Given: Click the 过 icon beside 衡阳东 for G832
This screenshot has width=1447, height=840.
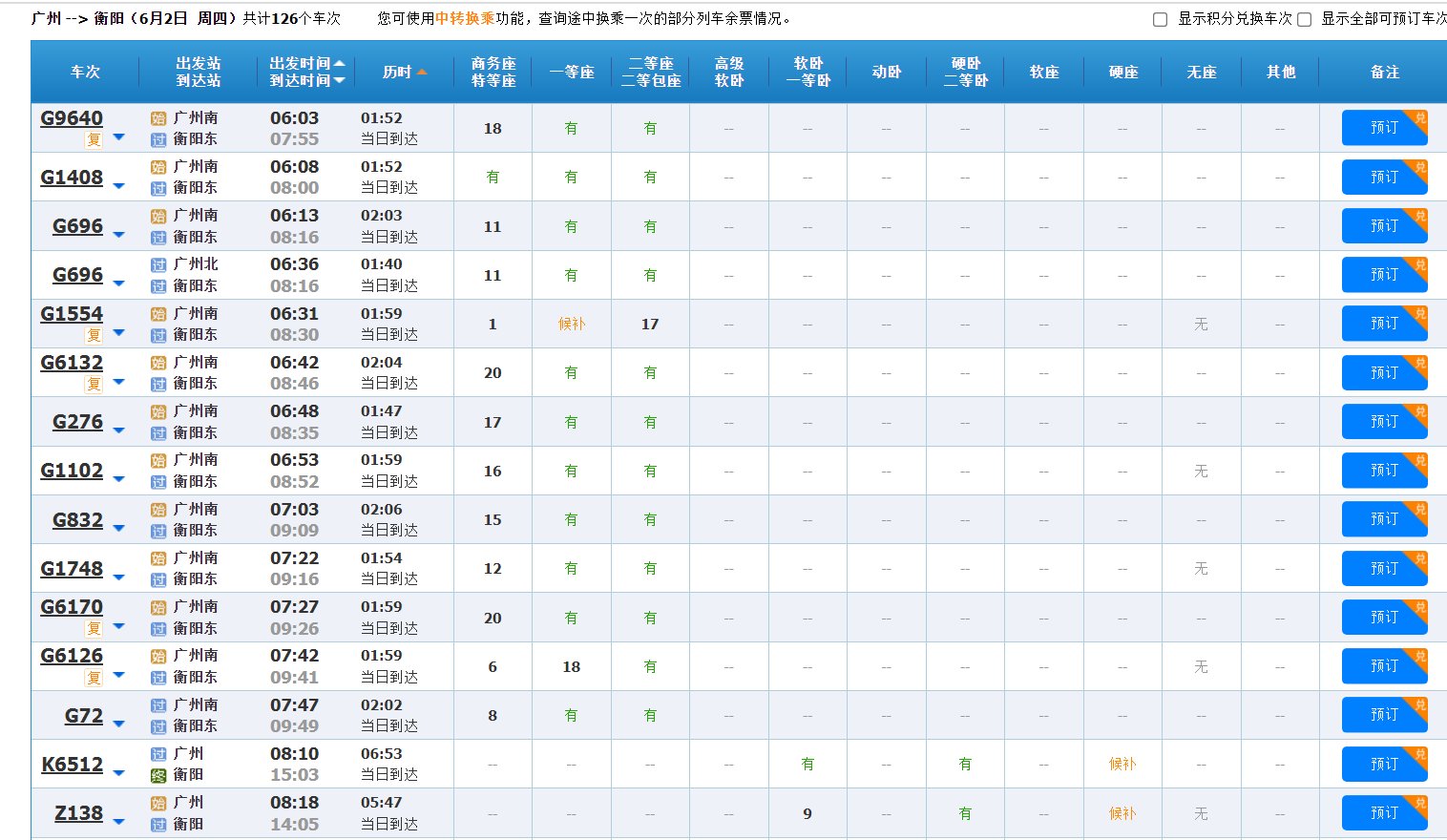Looking at the screenshot, I should (158, 532).
